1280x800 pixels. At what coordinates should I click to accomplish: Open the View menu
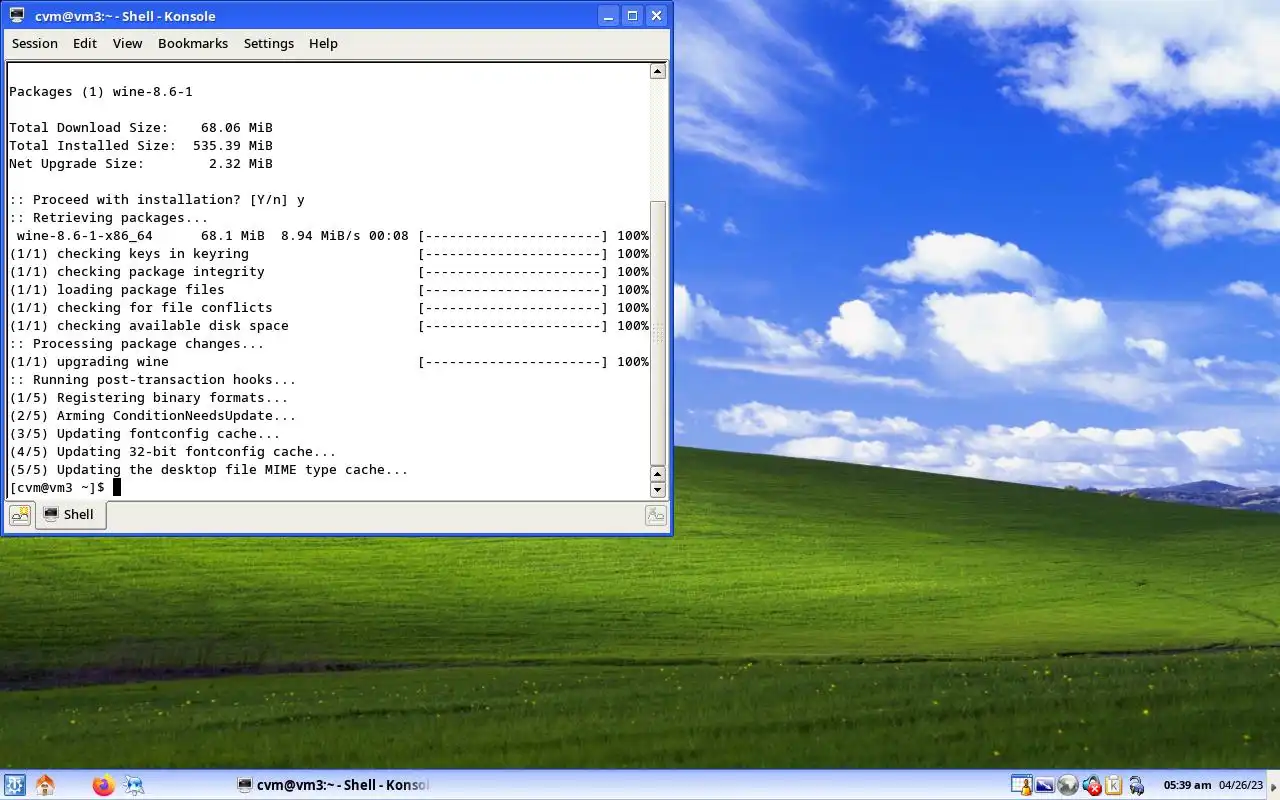(x=127, y=43)
